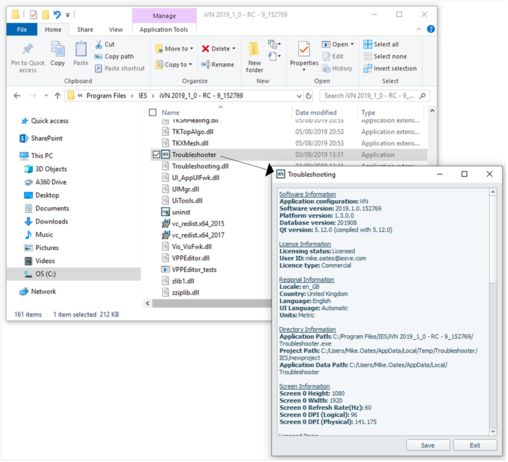Viewport: 508px width, 462px height.
Task: Click Select all in ribbon
Action: point(381,44)
